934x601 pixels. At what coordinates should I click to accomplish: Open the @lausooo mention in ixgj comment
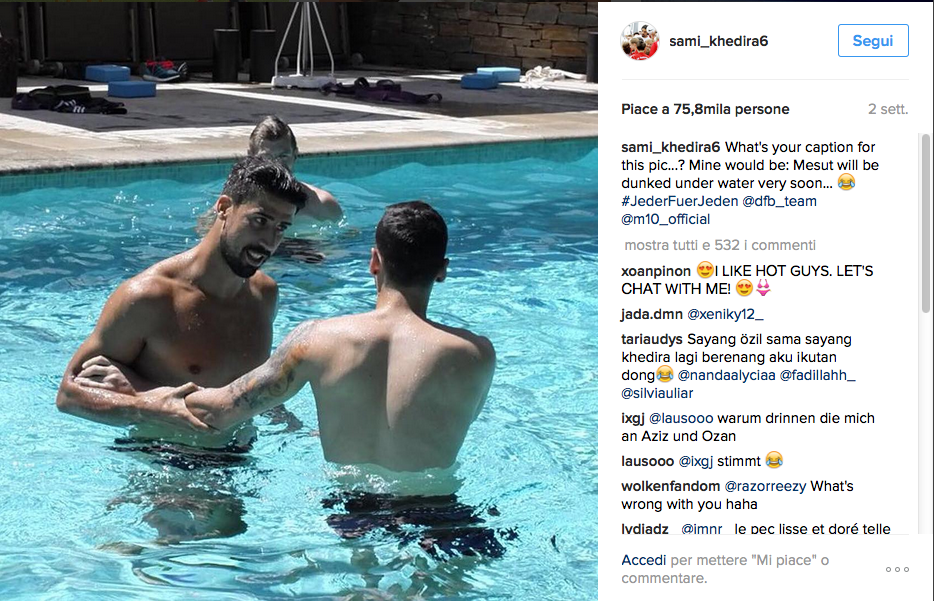coord(681,418)
